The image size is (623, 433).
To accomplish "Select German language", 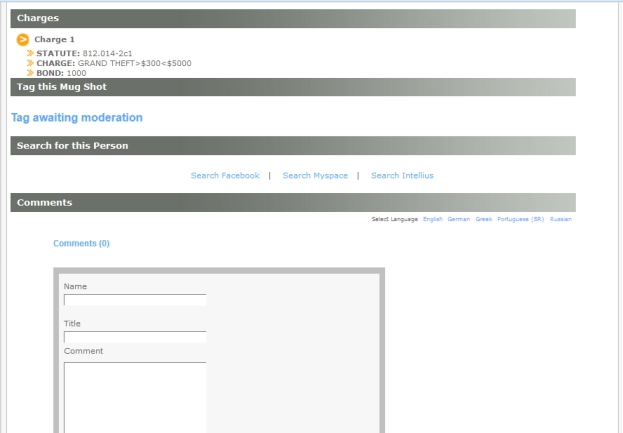I will click(x=459, y=219).
